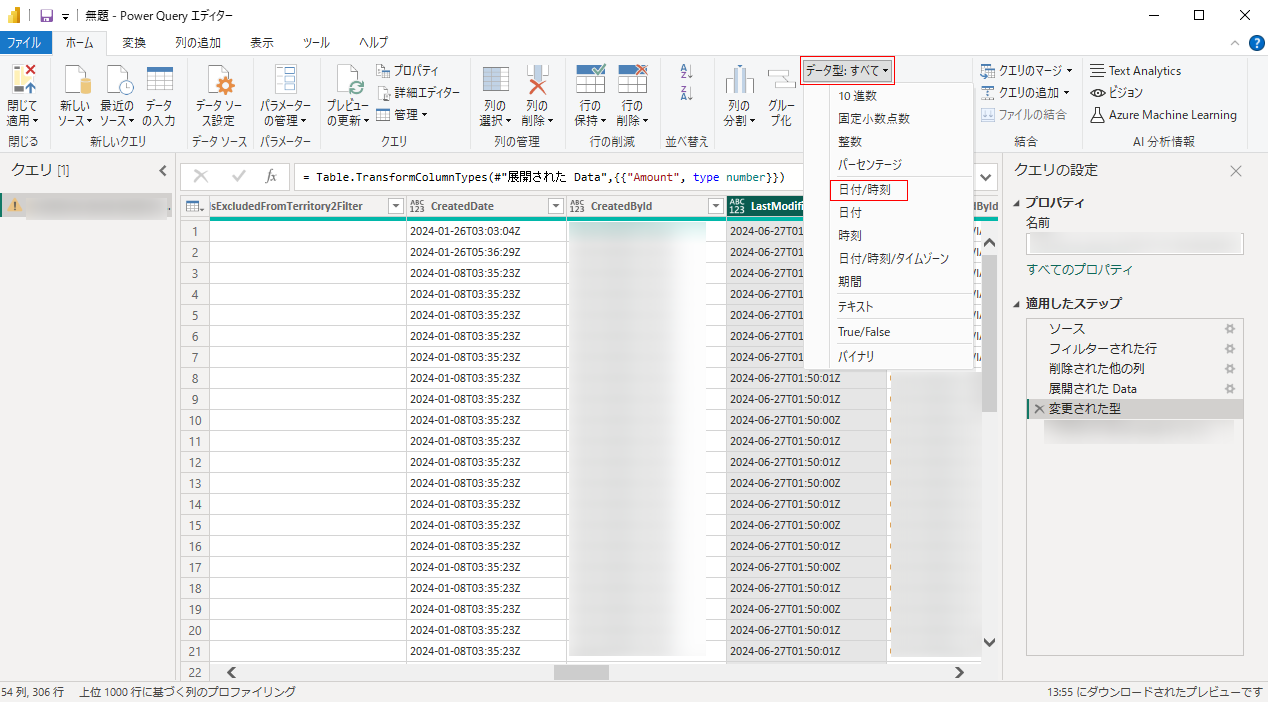Image resolution: width=1268 pixels, height=702 pixels.
Task: Expand the データ型: すべて dropdown
Action: [x=847, y=70]
